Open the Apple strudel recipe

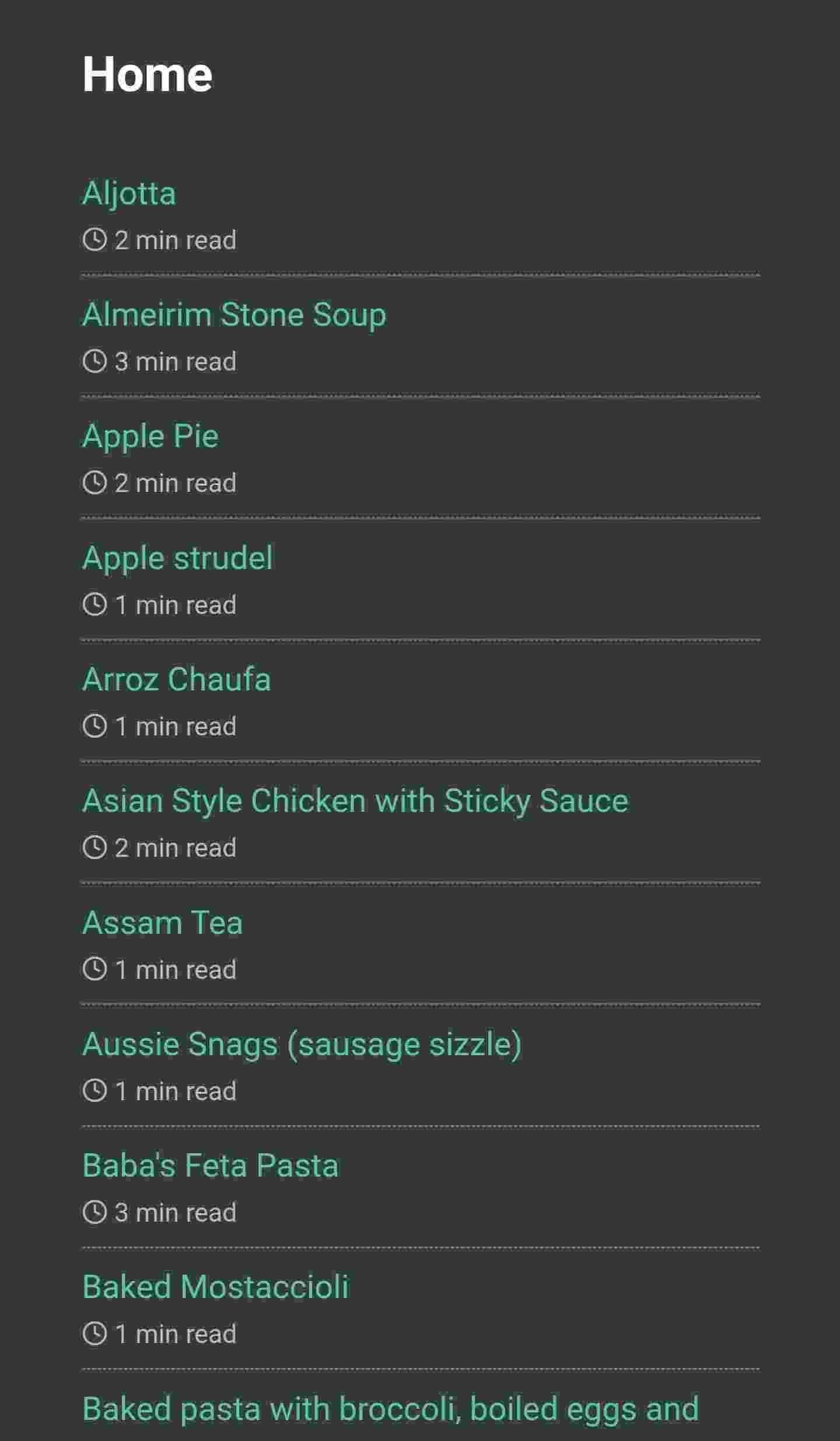pos(177,557)
